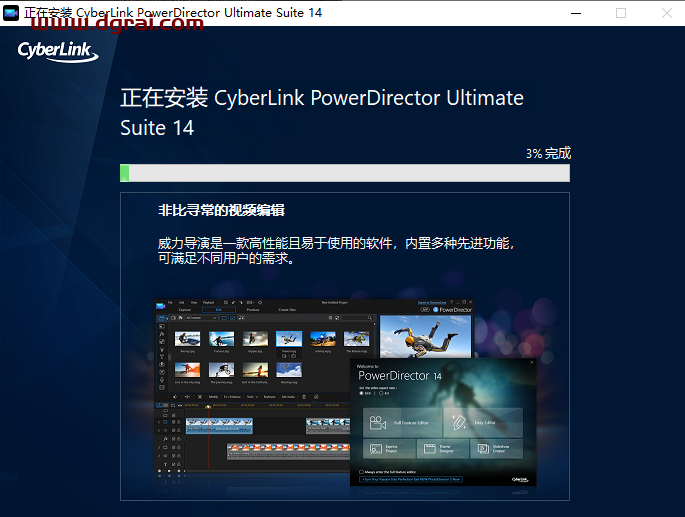The height and width of the screenshot is (517, 685).
Task: Click the large "正在安装 CyberLink PowerDirector" heading
Action: (322, 112)
